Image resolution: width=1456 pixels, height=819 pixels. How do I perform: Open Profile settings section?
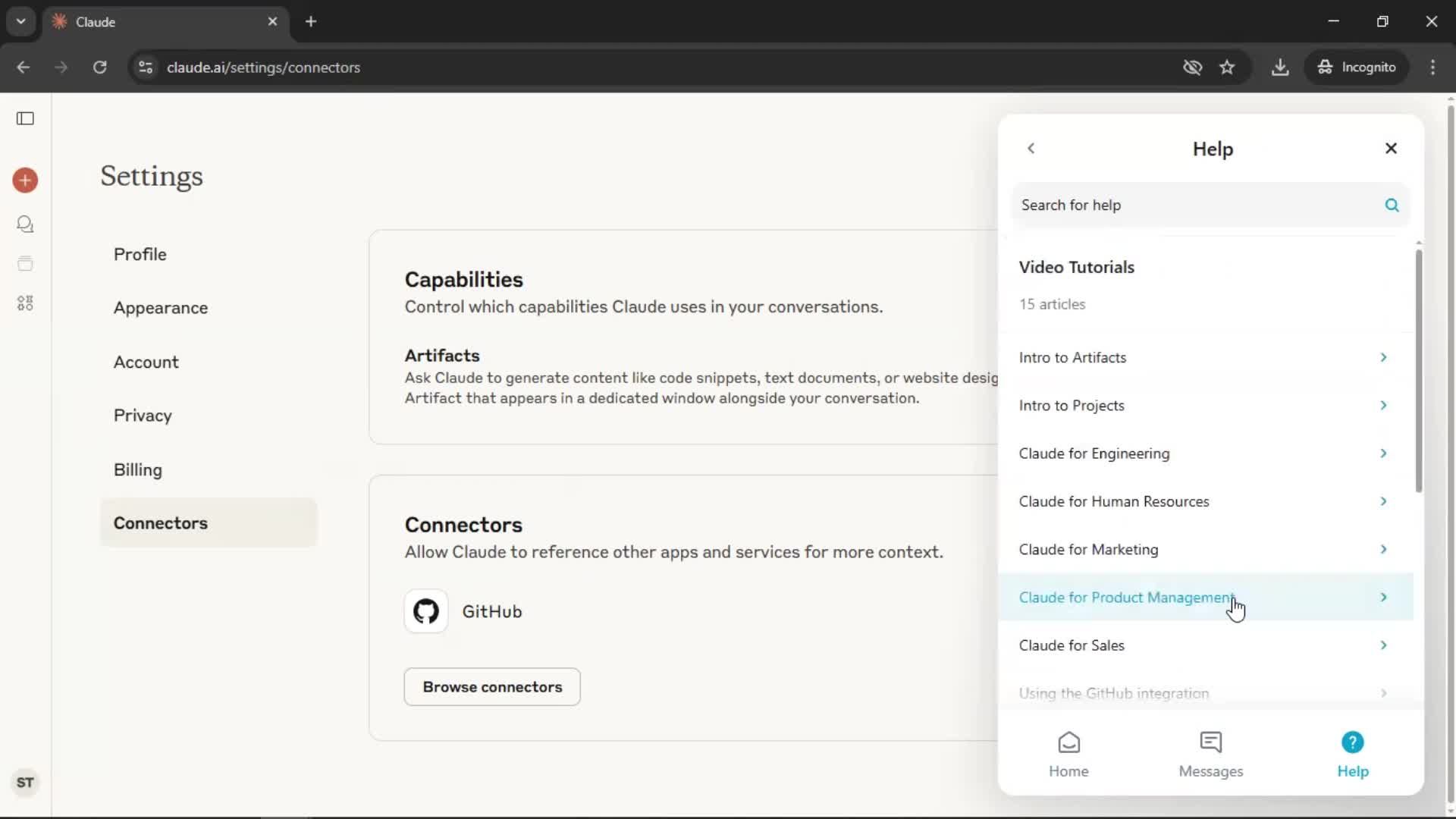(209, 254)
